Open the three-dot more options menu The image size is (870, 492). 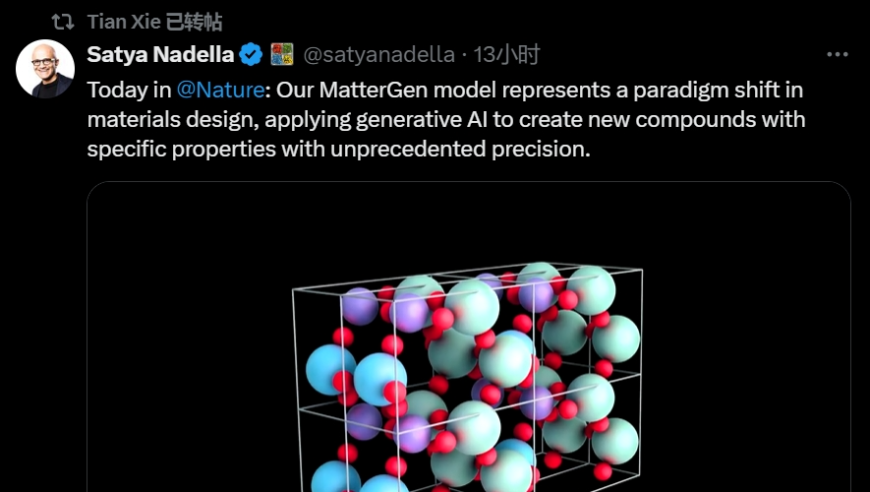point(837,54)
